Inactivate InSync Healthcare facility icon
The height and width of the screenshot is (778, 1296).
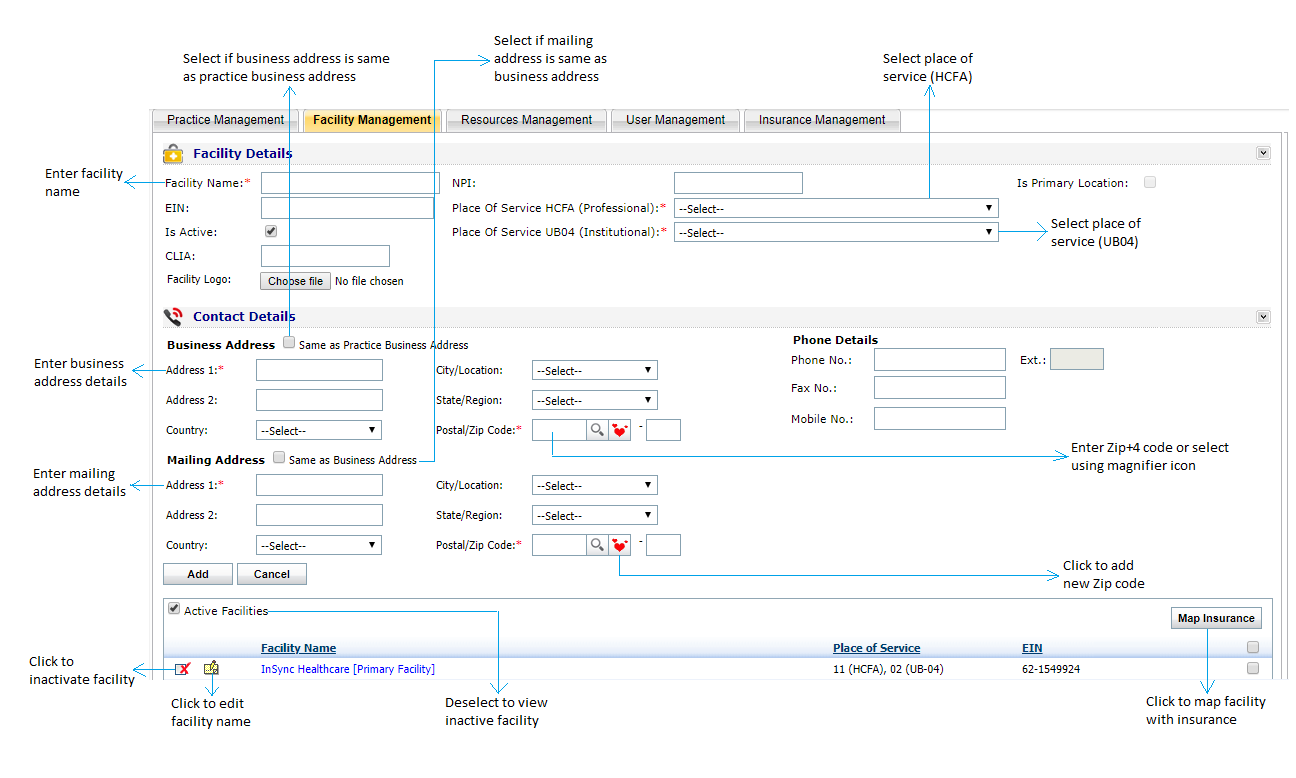182,669
